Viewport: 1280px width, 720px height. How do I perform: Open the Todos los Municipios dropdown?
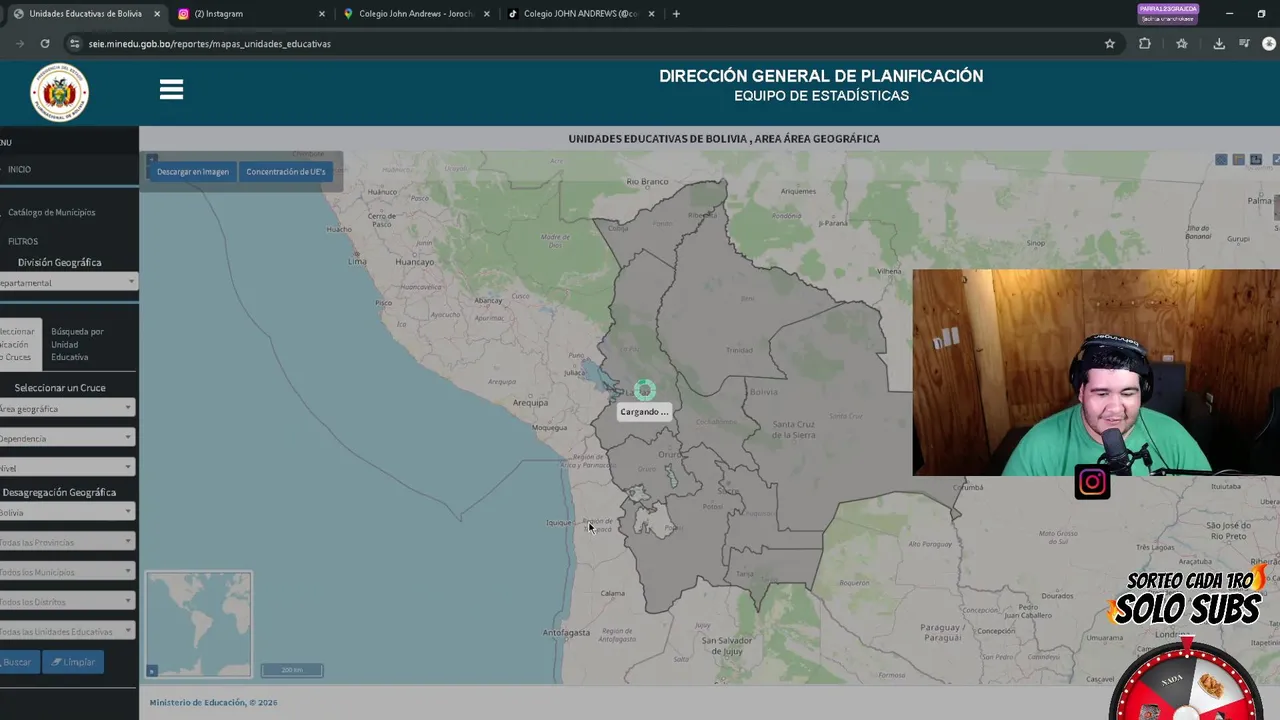[x=66, y=572]
